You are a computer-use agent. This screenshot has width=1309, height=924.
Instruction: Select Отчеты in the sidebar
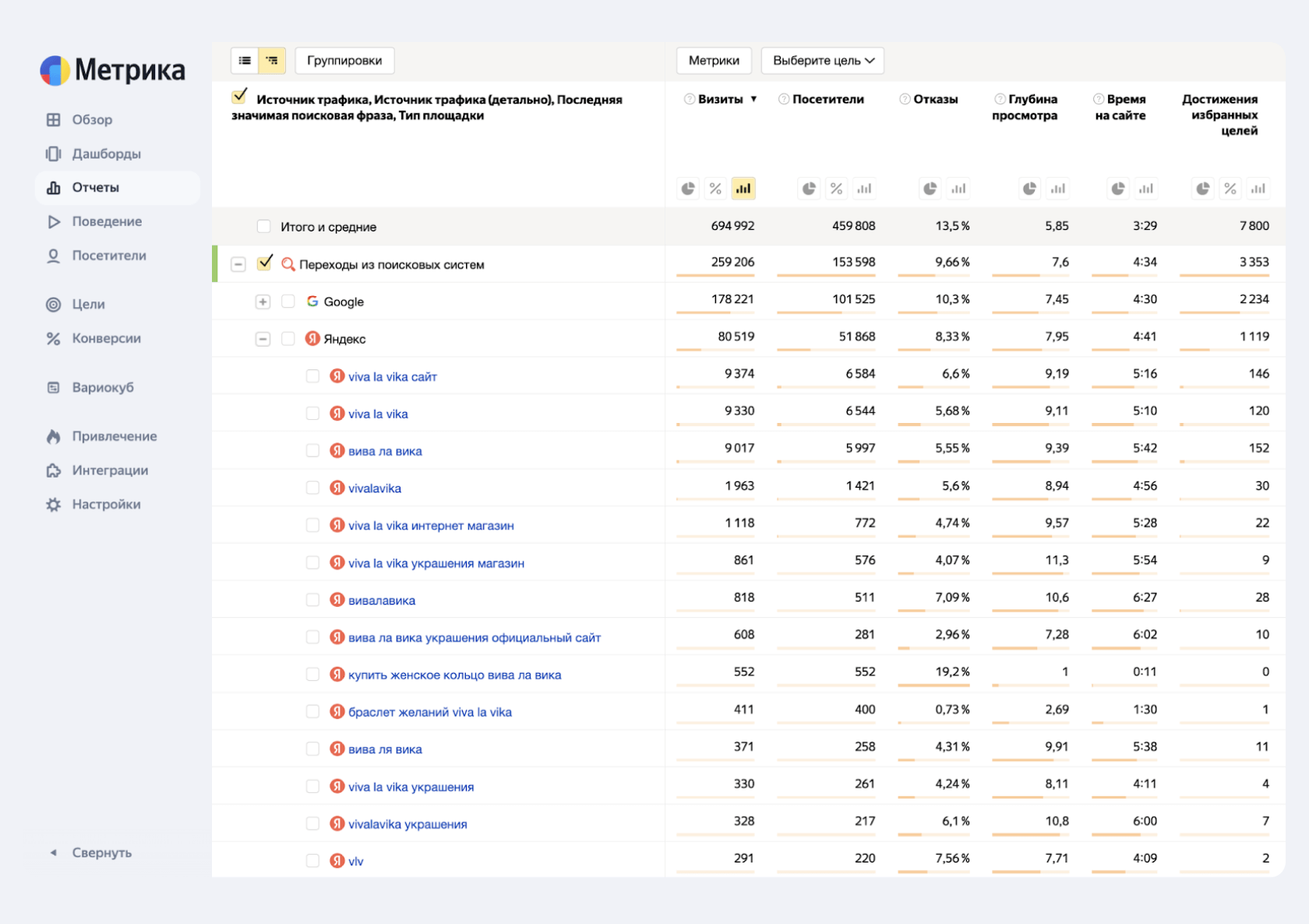pos(118,188)
